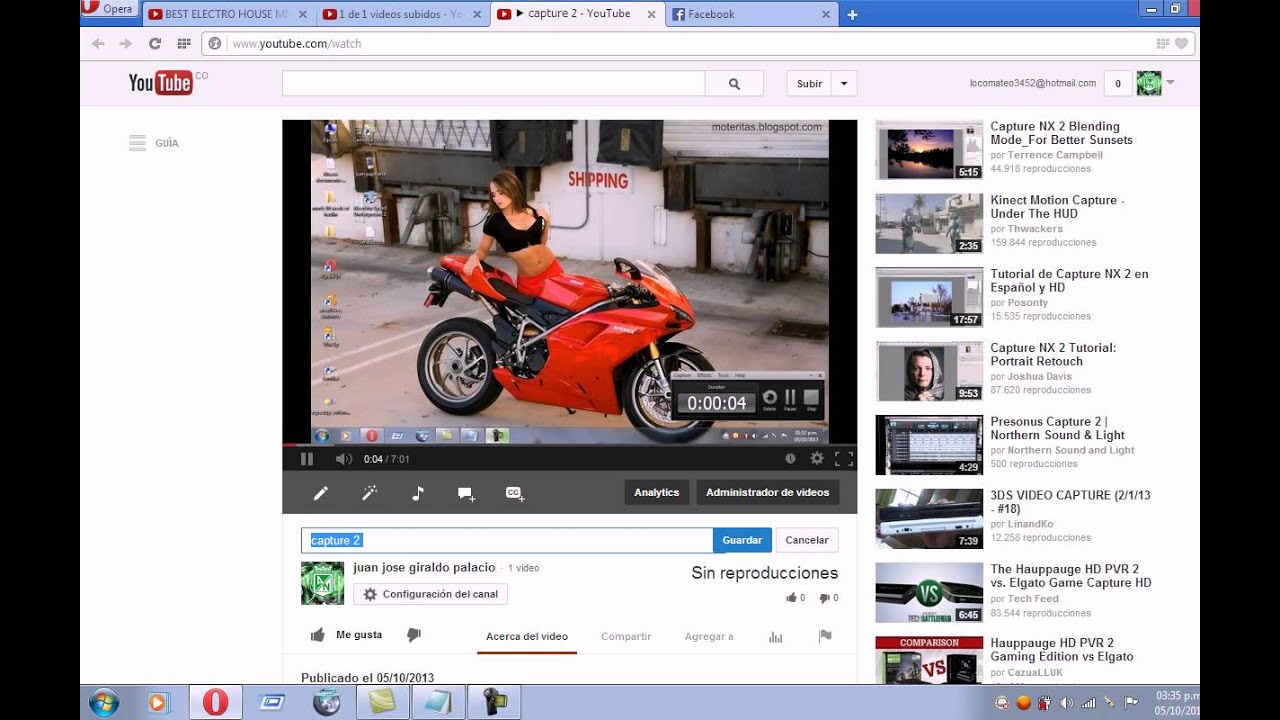The width and height of the screenshot is (1280, 720).
Task: Click the watch later clock icon
Action: 790,459
